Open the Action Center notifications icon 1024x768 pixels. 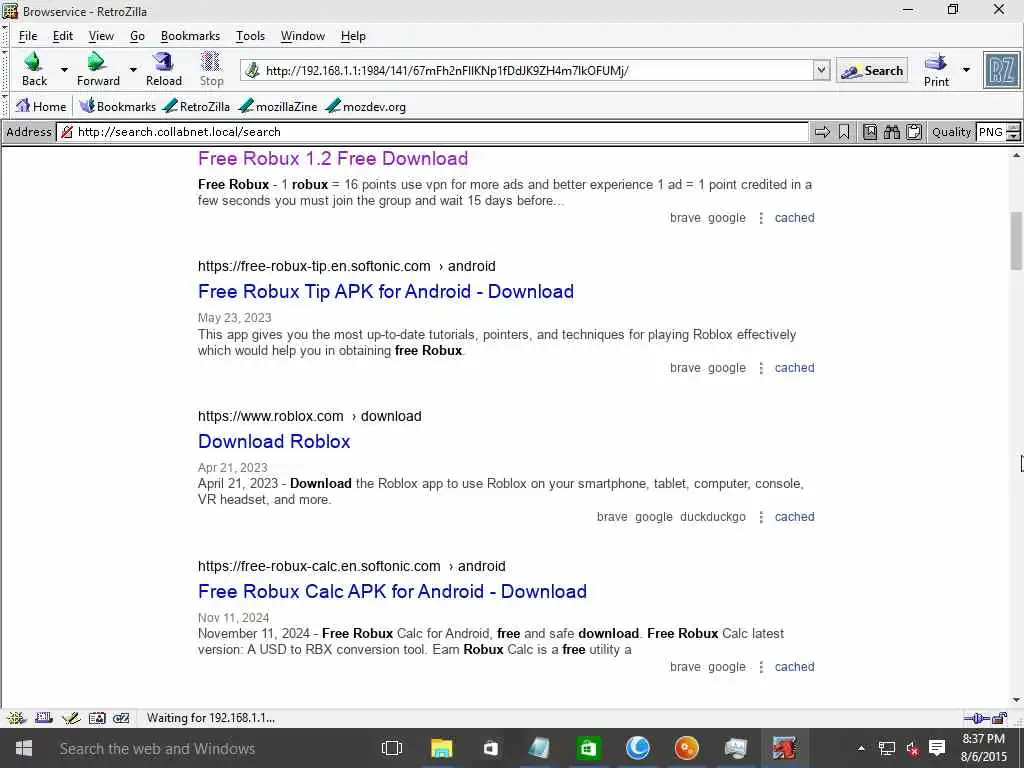pyautogui.click(x=937, y=748)
